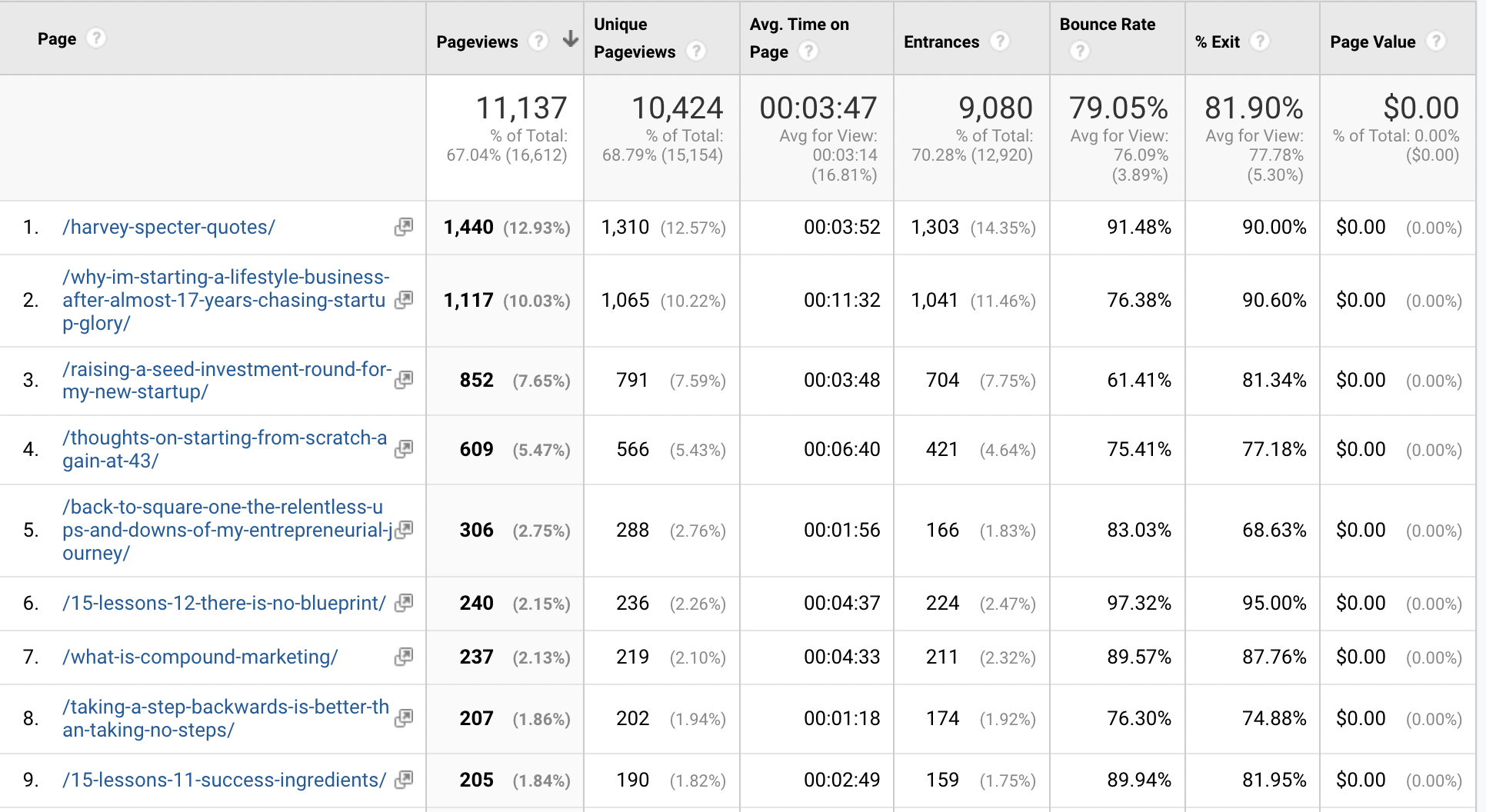Screen dimensions: 1486x812
Task: Select total pageviews value 11,137
Action: pyautogui.click(x=521, y=108)
